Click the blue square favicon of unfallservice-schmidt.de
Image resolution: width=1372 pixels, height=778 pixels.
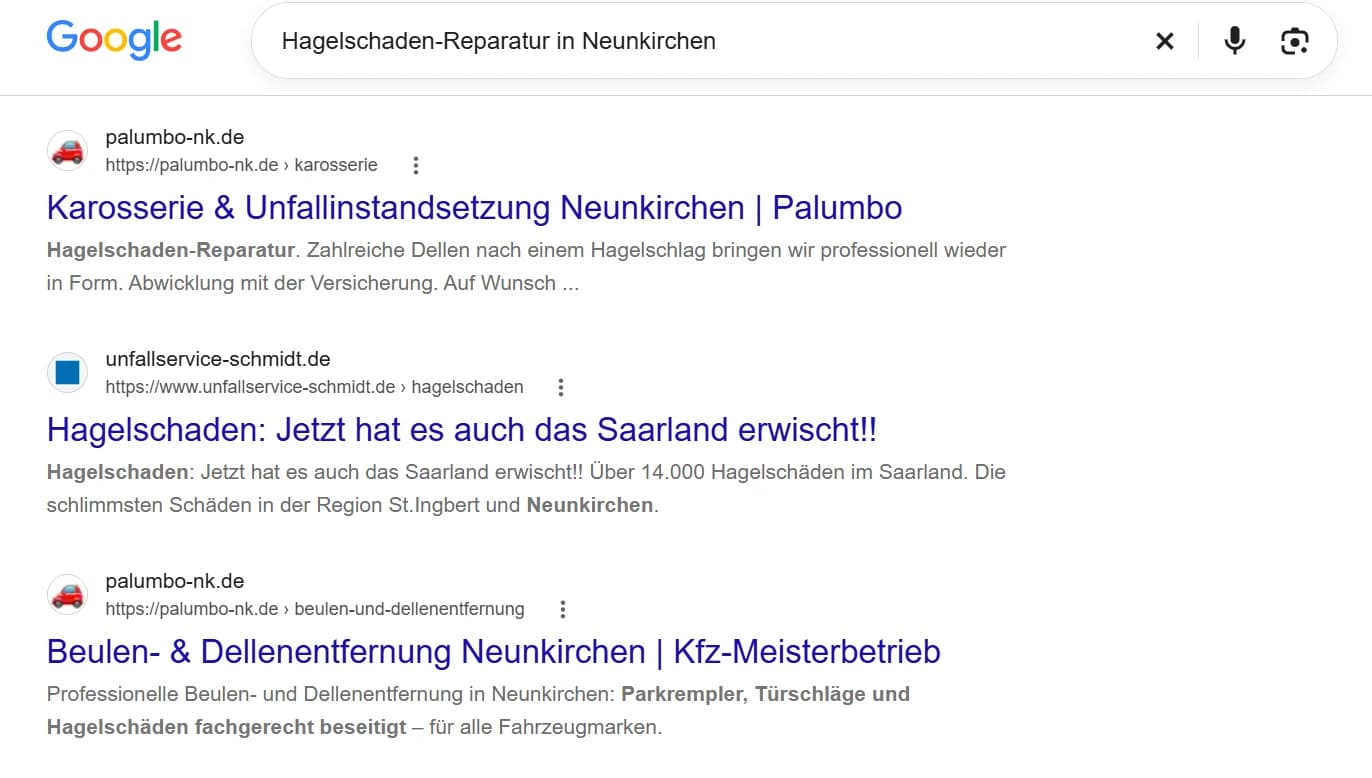(68, 373)
